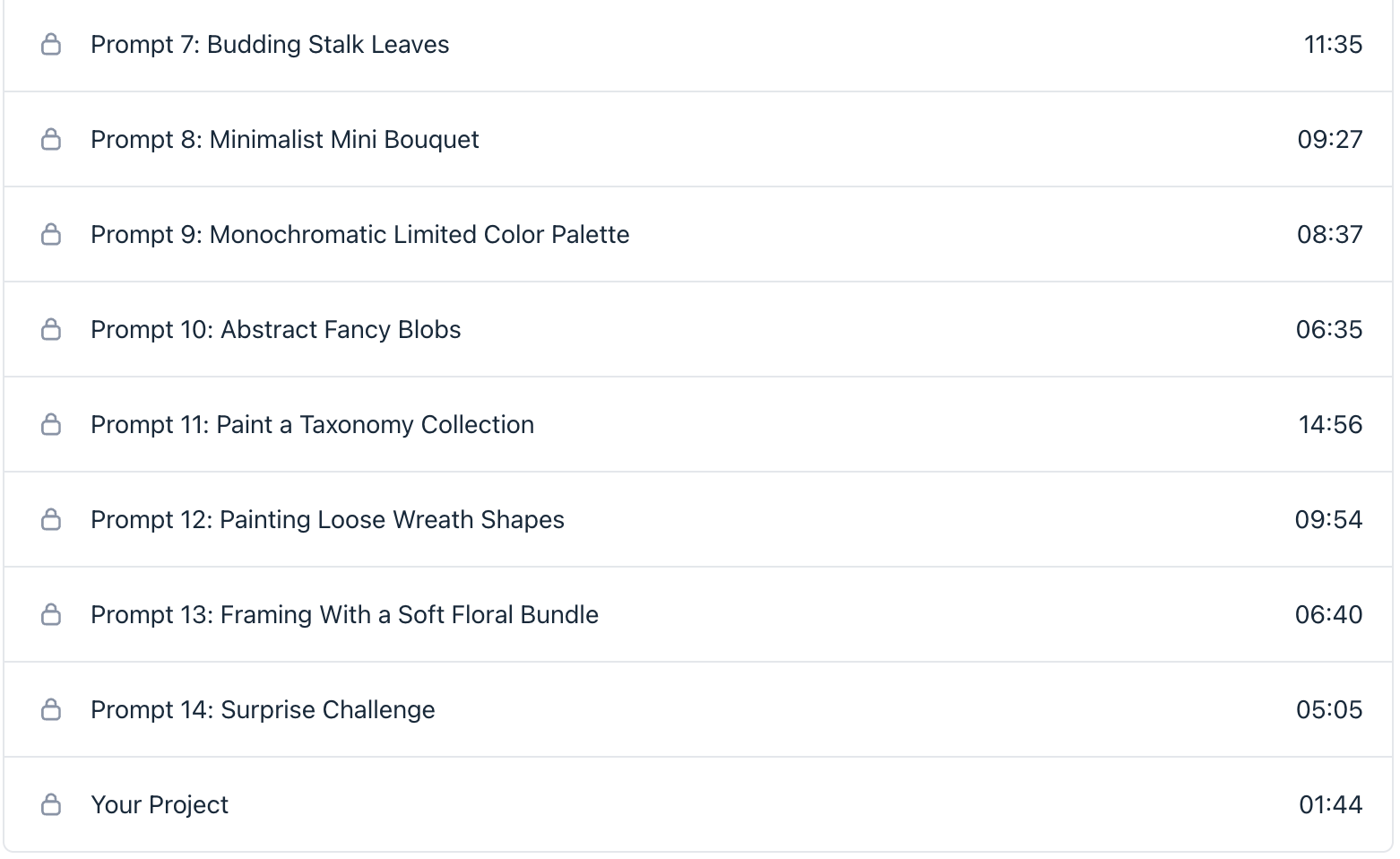Select Prompt 11: Paint a Taxonomy Collection

click(312, 425)
